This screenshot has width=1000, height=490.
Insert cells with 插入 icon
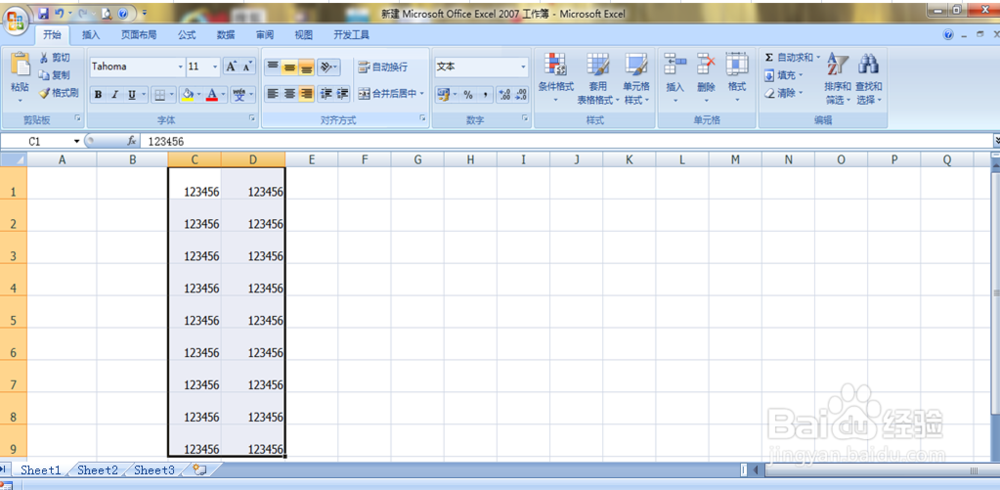pos(675,79)
